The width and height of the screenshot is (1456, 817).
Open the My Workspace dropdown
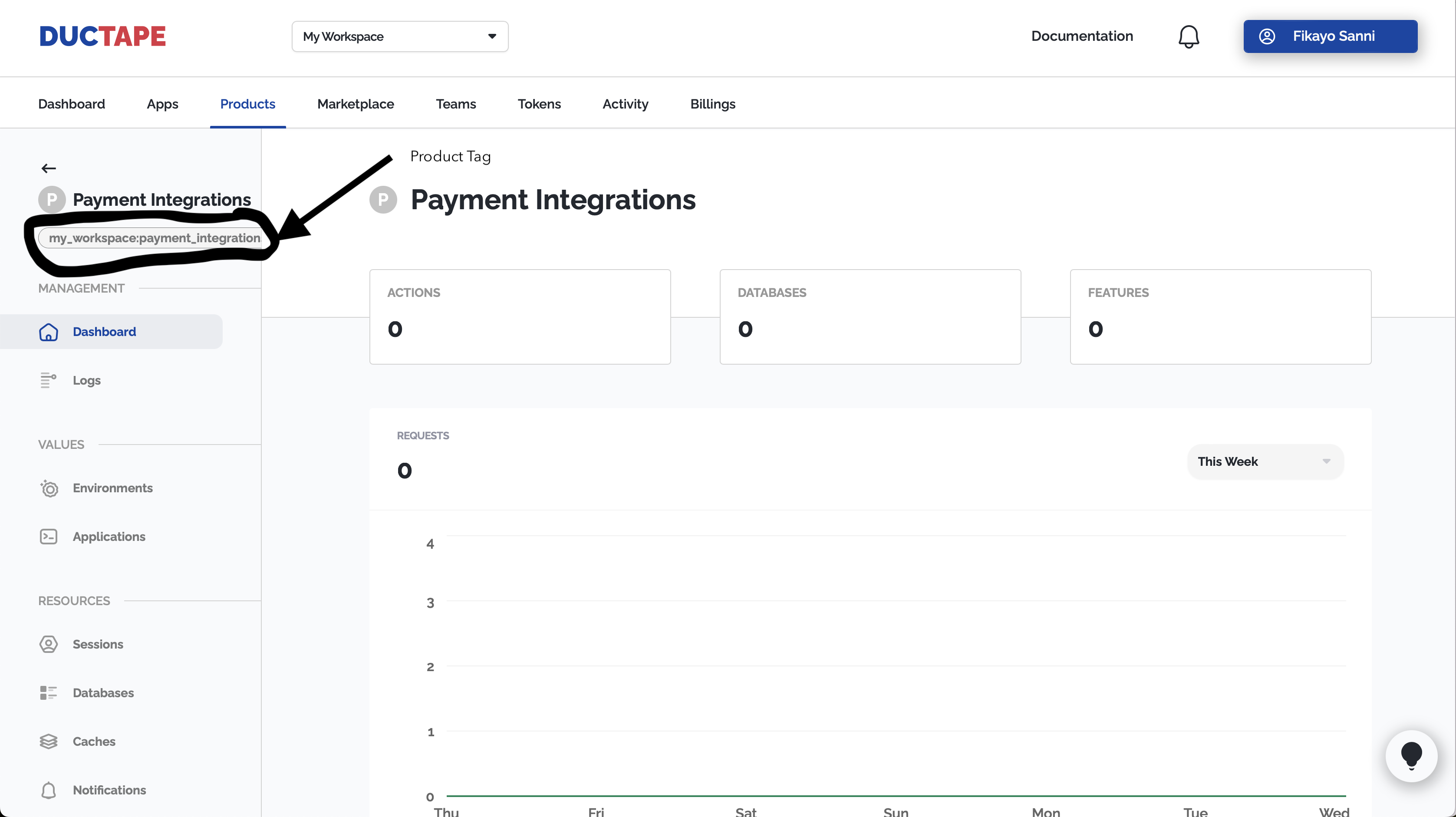click(400, 37)
